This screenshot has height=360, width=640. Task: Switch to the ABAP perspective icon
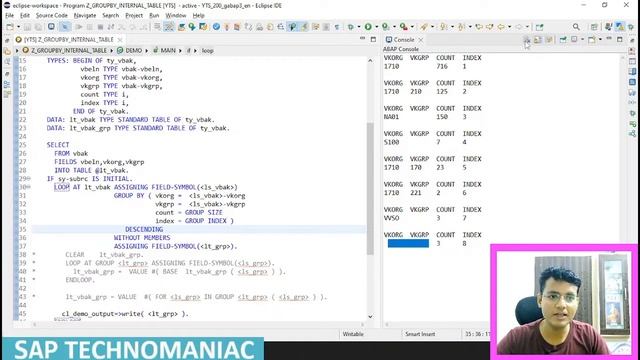click(620, 27)
